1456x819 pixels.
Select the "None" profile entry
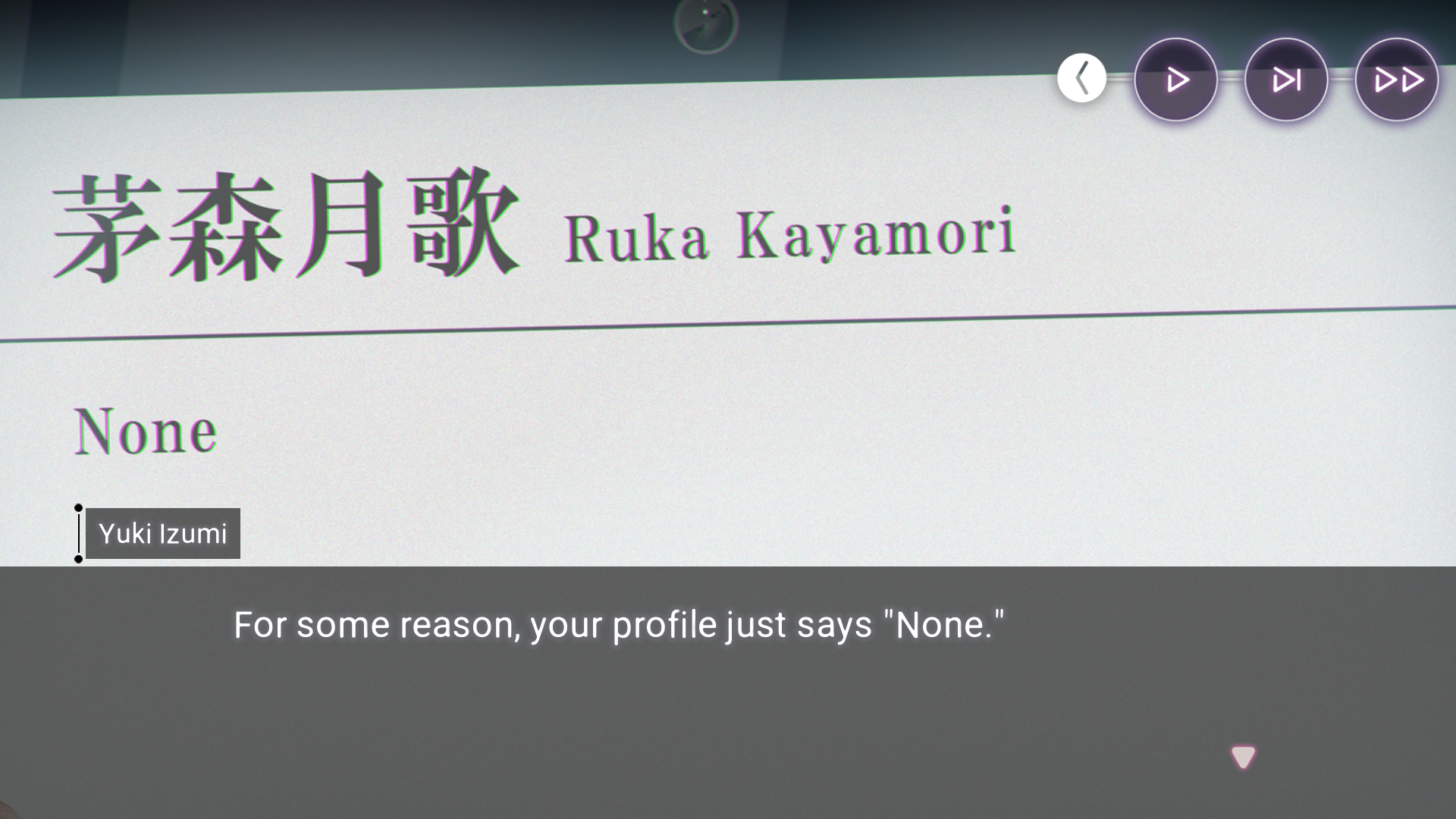[146, 431]
